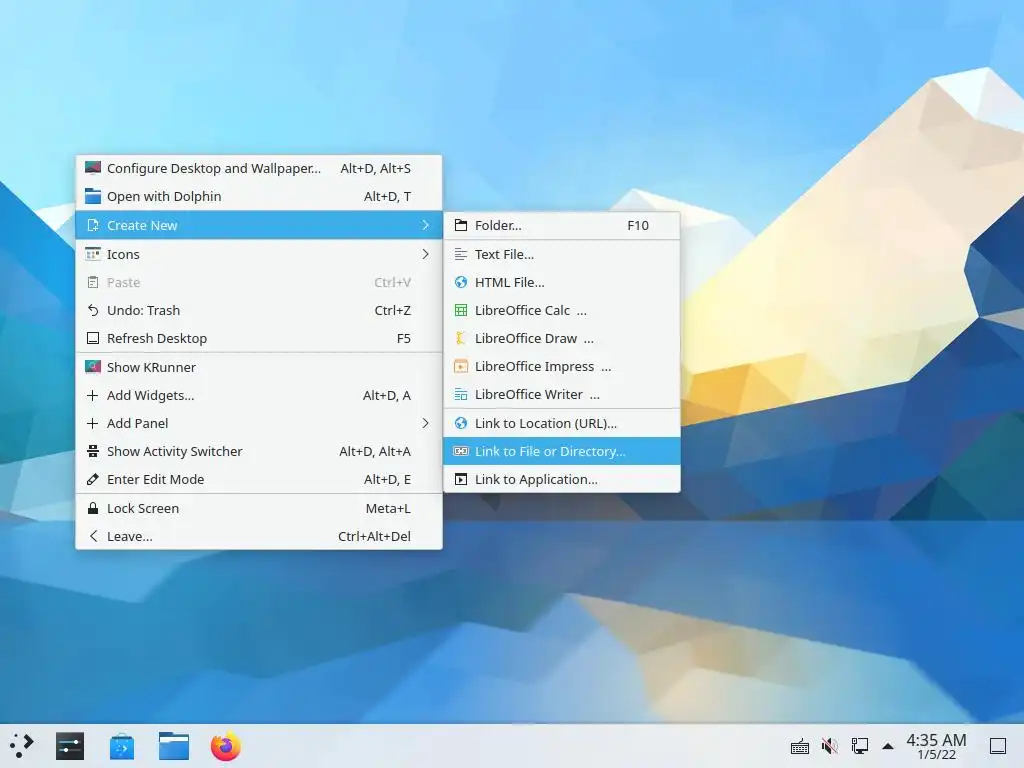The height and width of the screenshot is (768, 1024).
Task: Click the Dolphin folder icon in context menu
Action: (x=93, y=196)
